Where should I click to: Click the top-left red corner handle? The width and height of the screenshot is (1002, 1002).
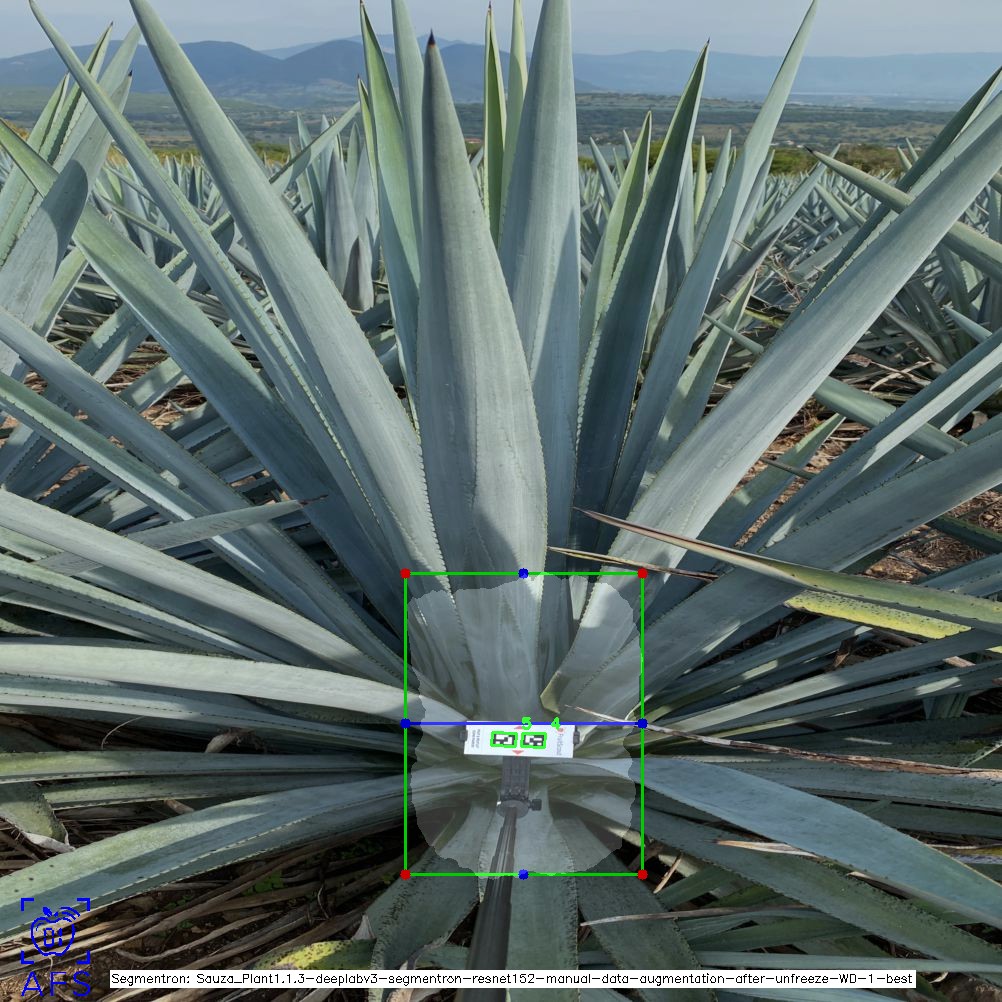[x=405, y=574]
